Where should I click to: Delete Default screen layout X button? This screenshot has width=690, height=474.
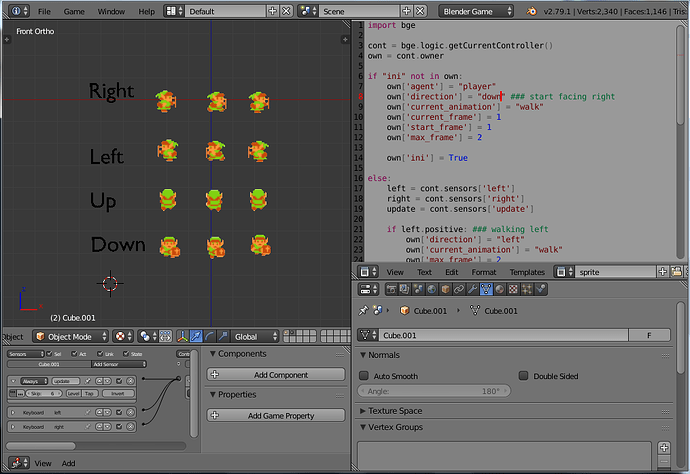[x=286, y=11]
